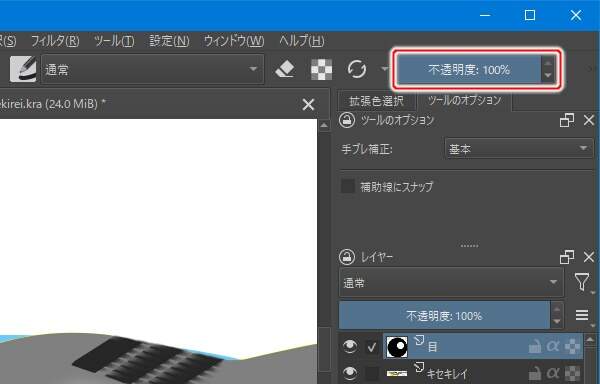
Task: Hide the 目 layer
Action: 350,346
